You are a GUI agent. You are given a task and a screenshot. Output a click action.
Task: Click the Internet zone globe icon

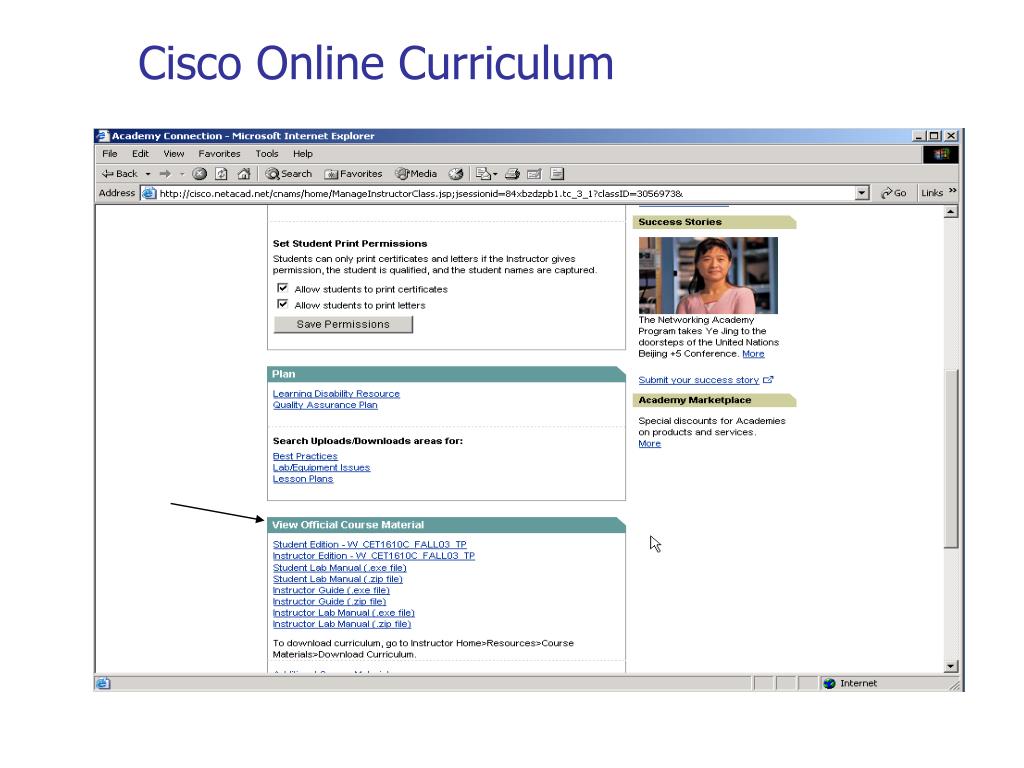coord(829,683)
